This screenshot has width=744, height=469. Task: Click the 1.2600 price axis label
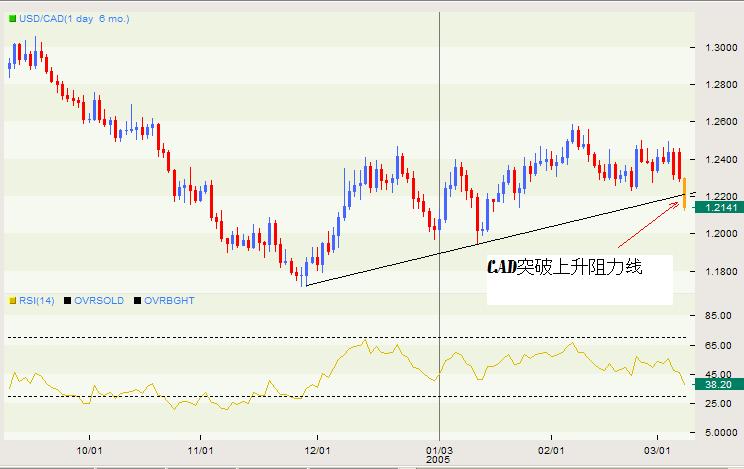[721, 122]
